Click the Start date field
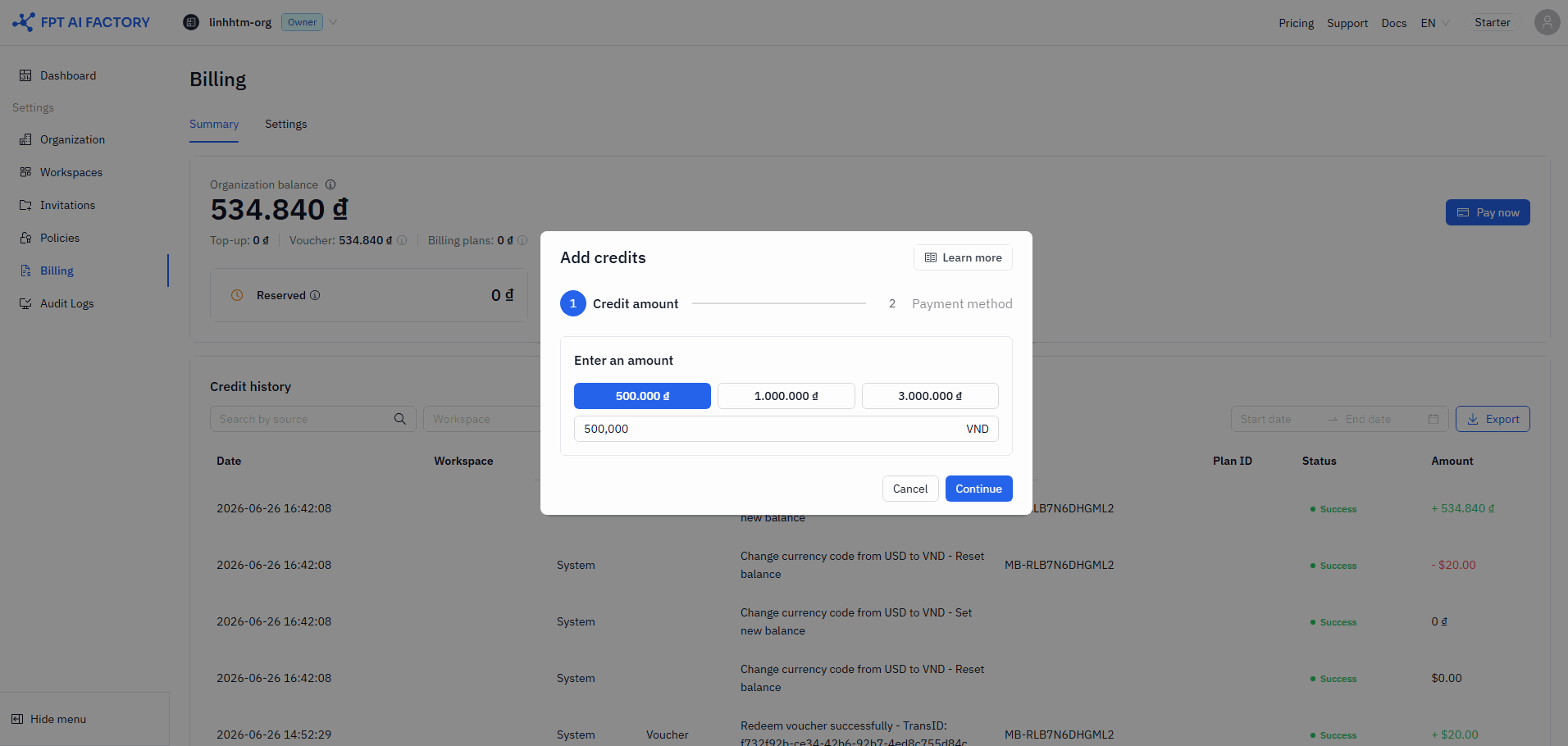This screenshot has height=746, width=1568. point(1278,419)
